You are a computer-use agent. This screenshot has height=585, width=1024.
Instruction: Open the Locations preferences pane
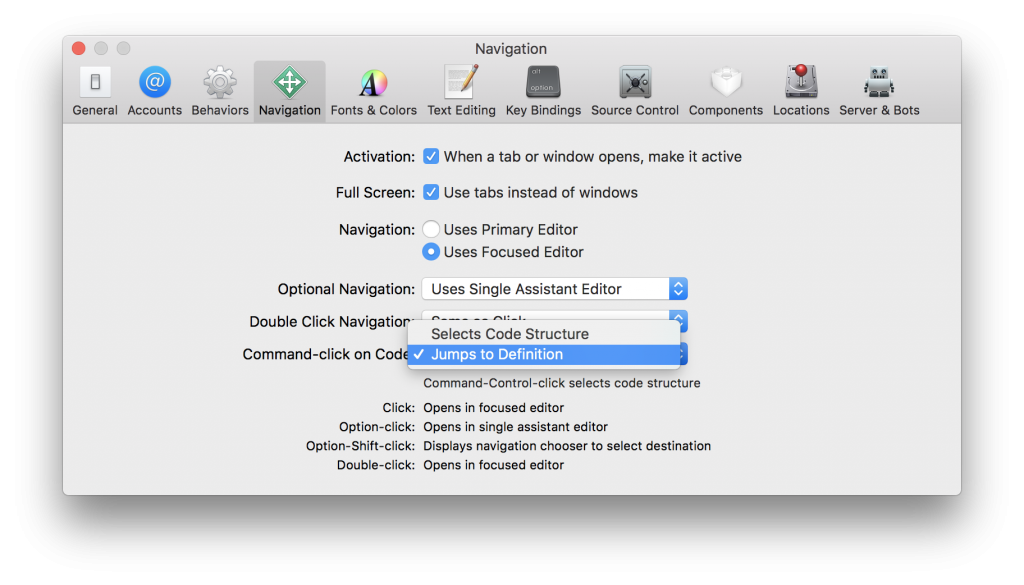[800, 88]
